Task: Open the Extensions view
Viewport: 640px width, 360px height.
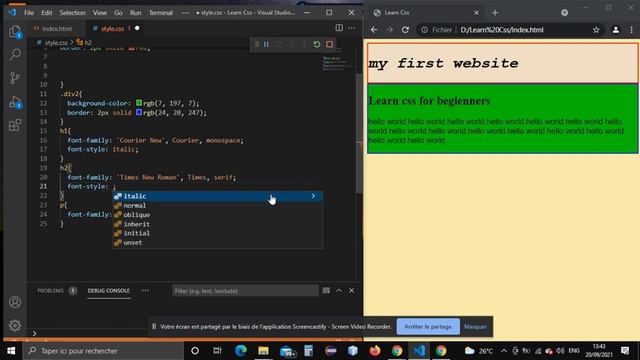Action: [x=15, y=125]
